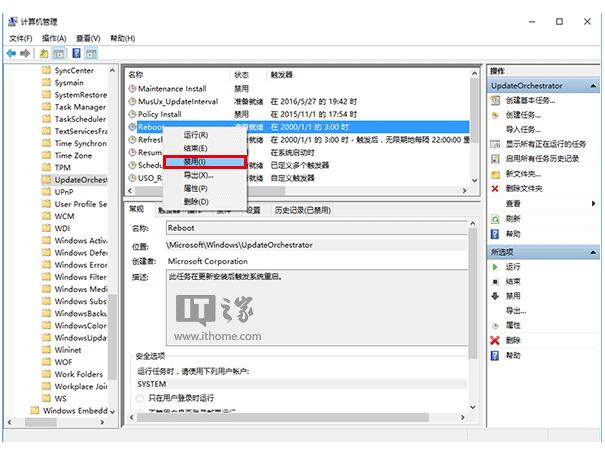The image size is (605, 462).
Task: Click the Back arrow toolbar icon
Action: pos(10,52)
